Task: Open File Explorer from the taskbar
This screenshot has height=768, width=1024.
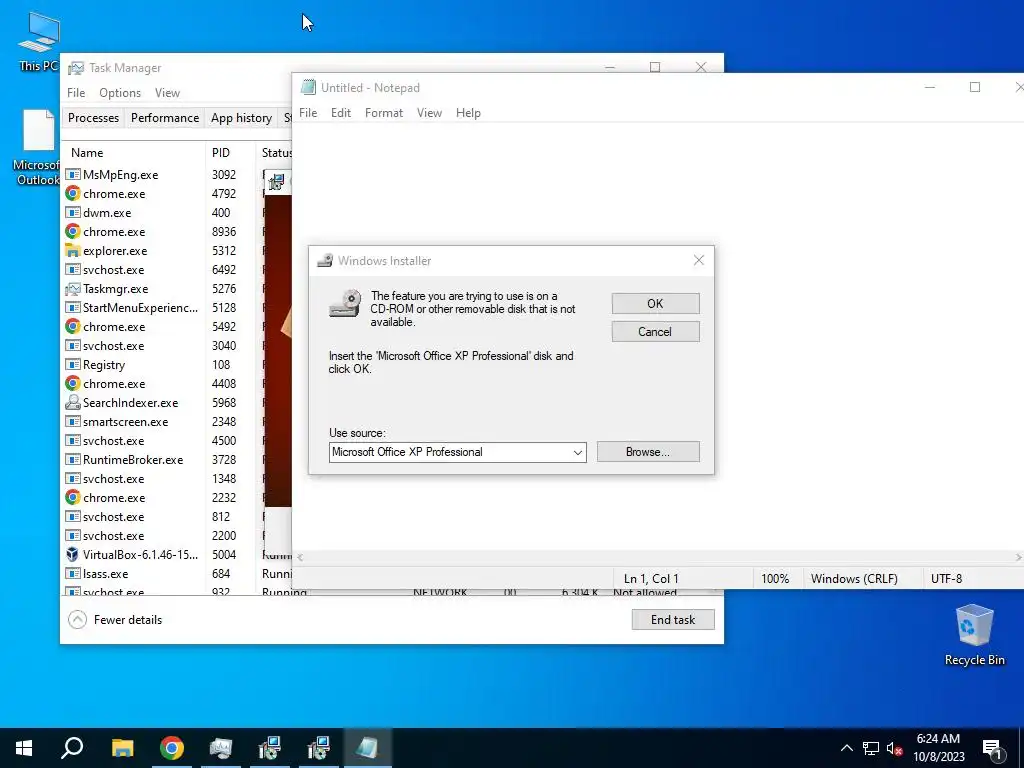Action: tap(122, 748)
